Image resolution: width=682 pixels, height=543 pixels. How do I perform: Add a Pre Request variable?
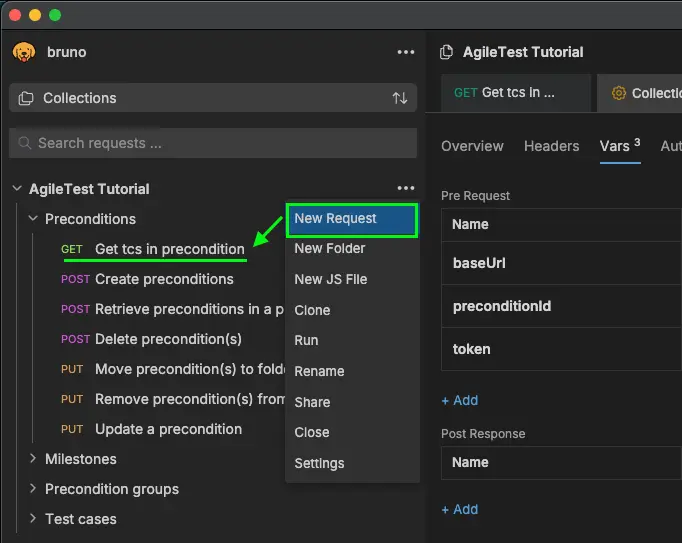click(460, 400)
